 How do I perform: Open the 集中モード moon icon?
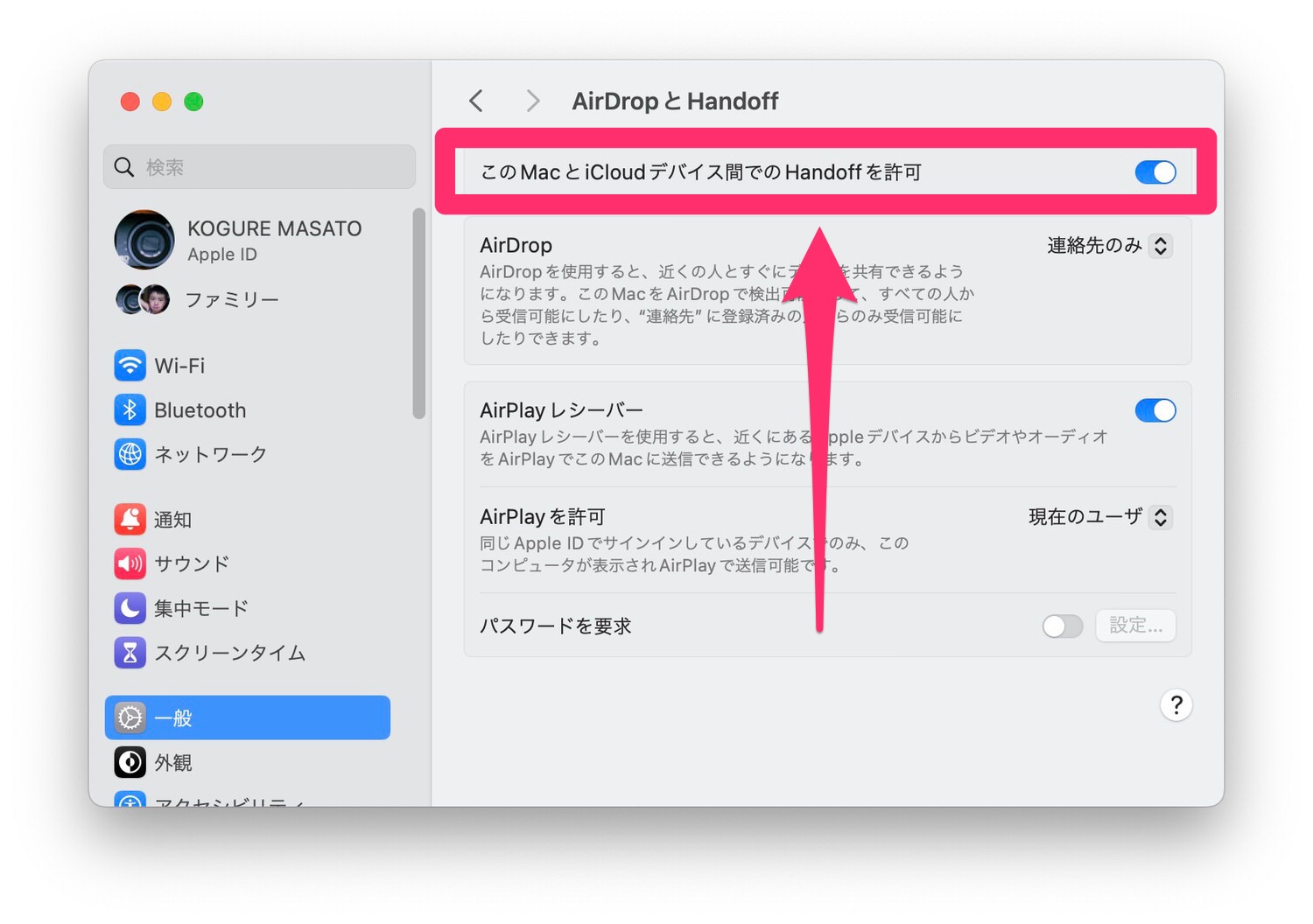pos(130,608)
